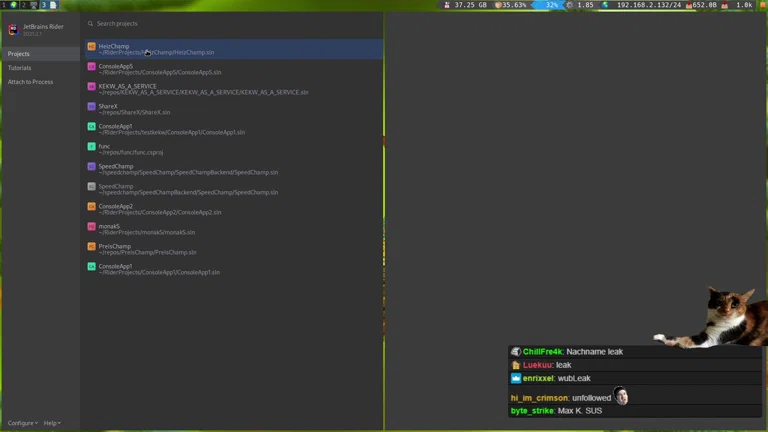Open the PreisChamp project
The width and height of the screenshot is (768, 432).
(234, 249)
